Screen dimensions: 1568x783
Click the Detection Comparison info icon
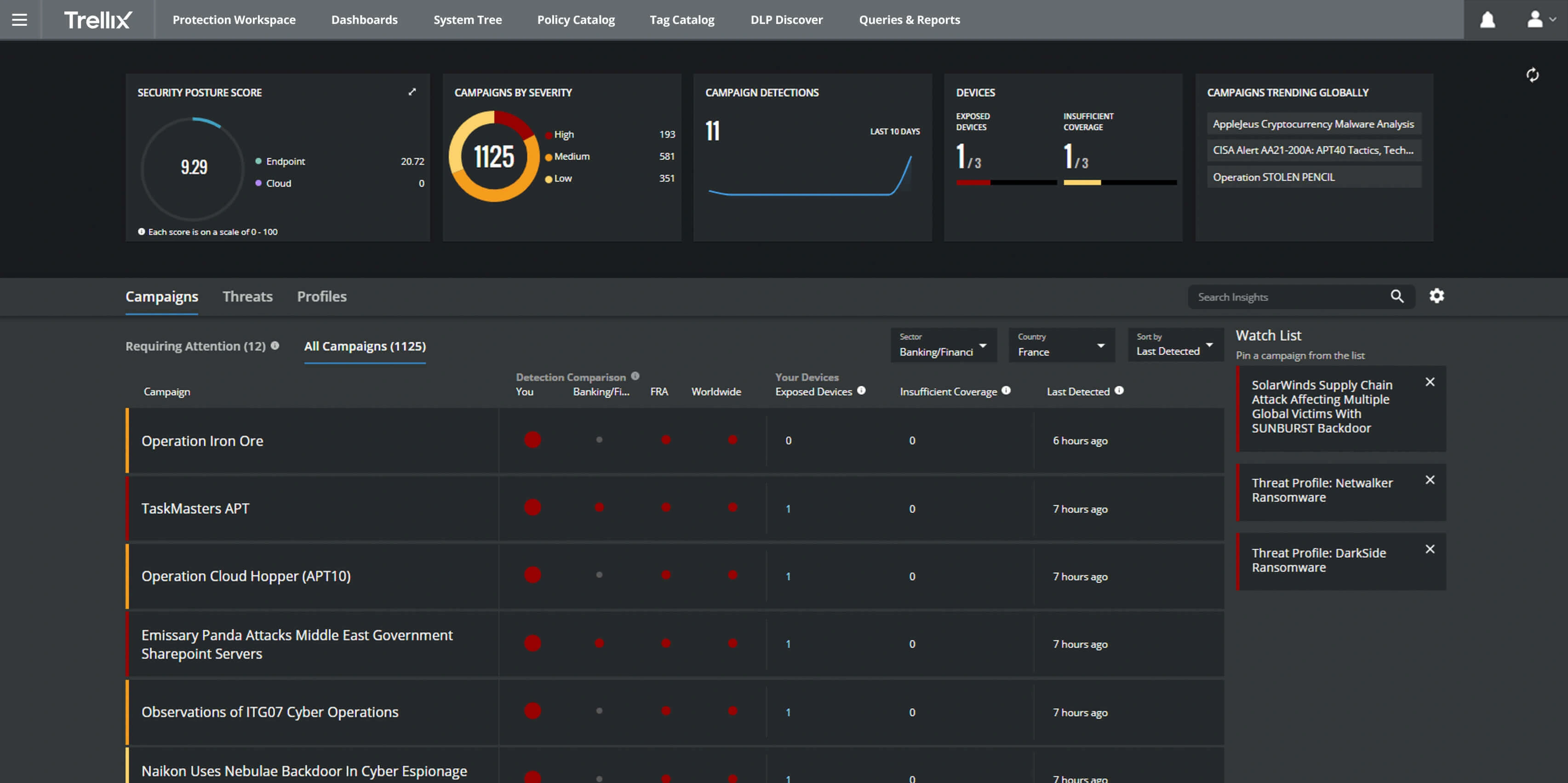(x=635, y=376)
